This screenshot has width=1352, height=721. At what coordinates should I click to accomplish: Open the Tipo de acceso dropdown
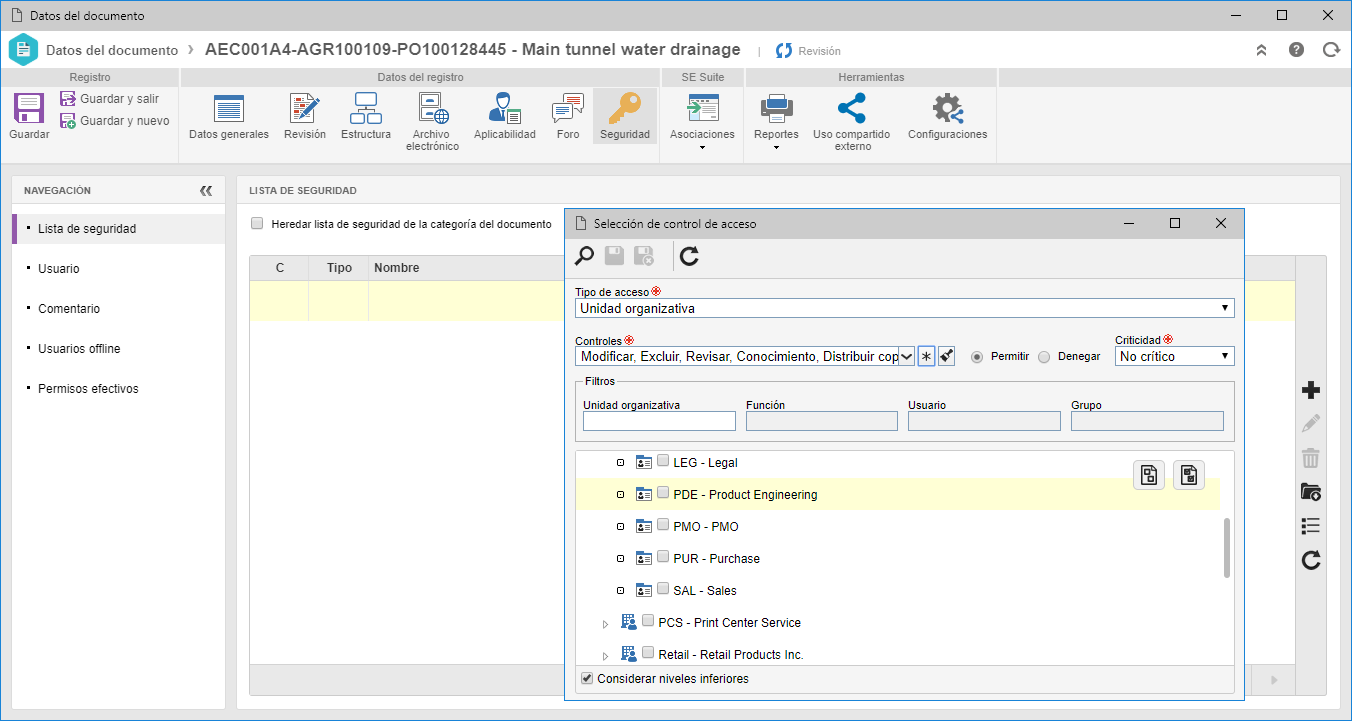(905, 308)
